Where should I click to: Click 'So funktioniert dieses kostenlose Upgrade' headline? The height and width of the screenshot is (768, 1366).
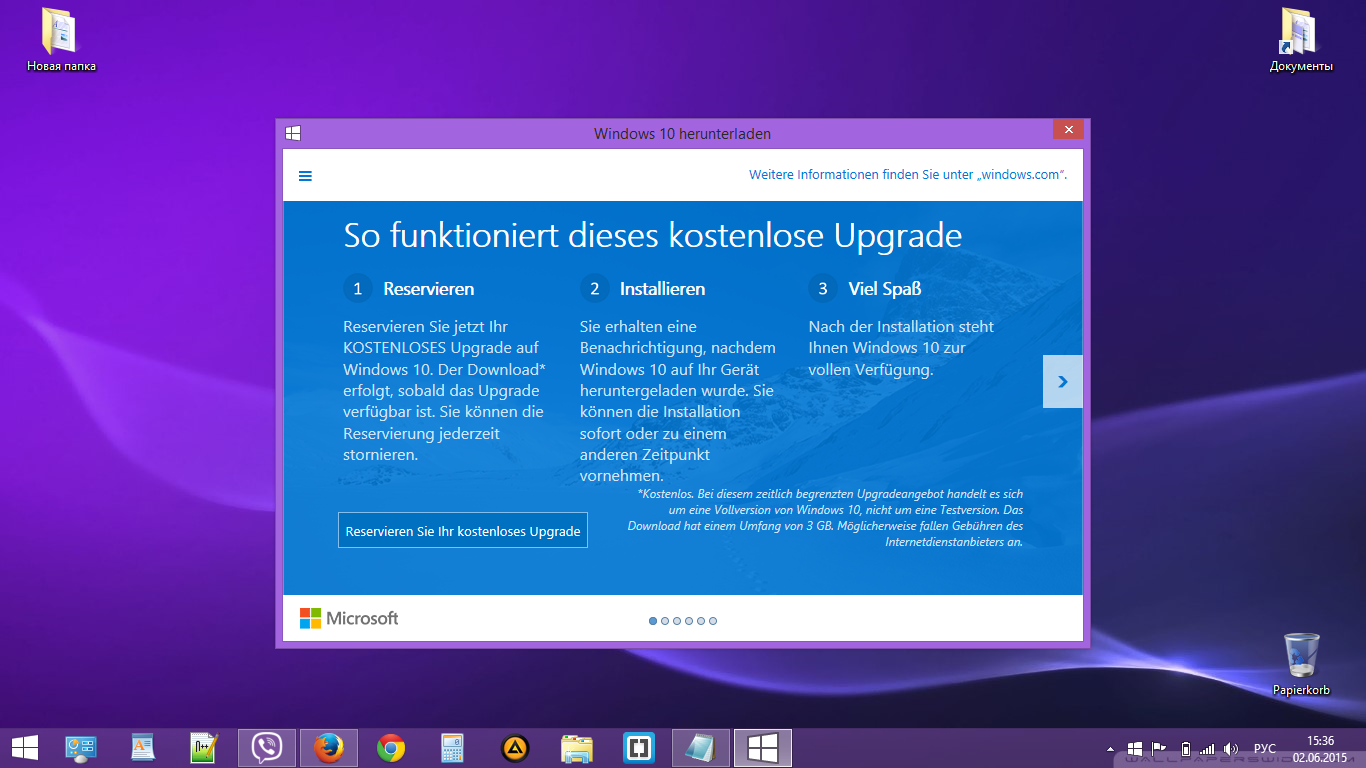653,236
